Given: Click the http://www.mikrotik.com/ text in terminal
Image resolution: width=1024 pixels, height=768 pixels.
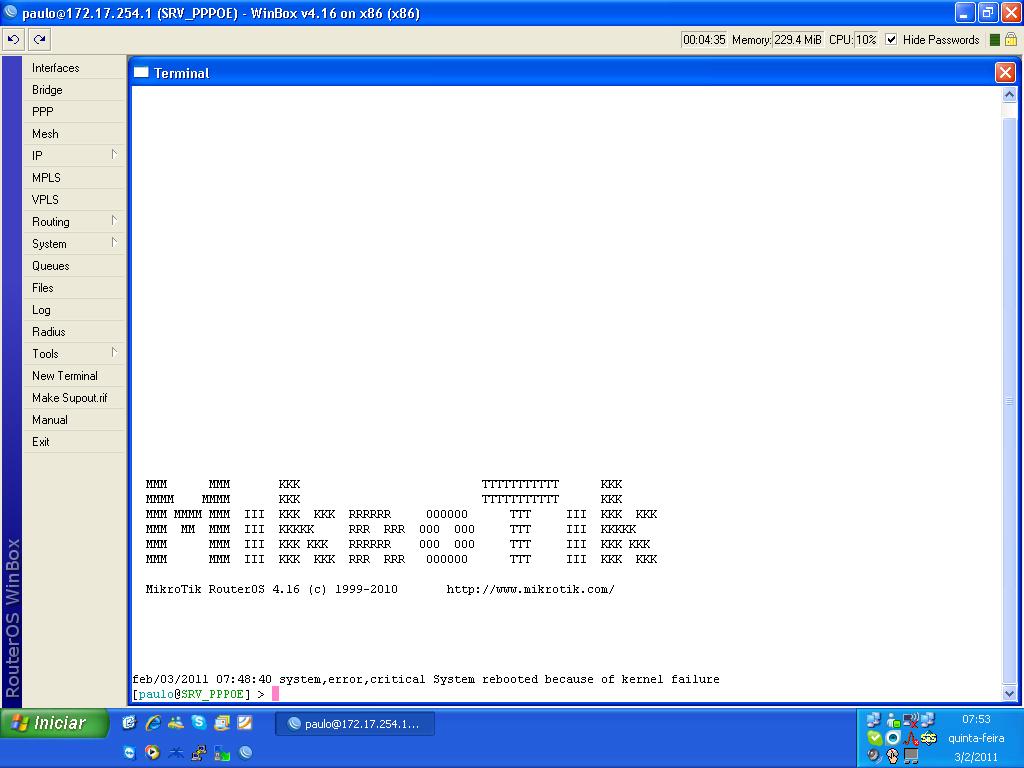Looking at the screenshot, I should [x=530, y=589].
